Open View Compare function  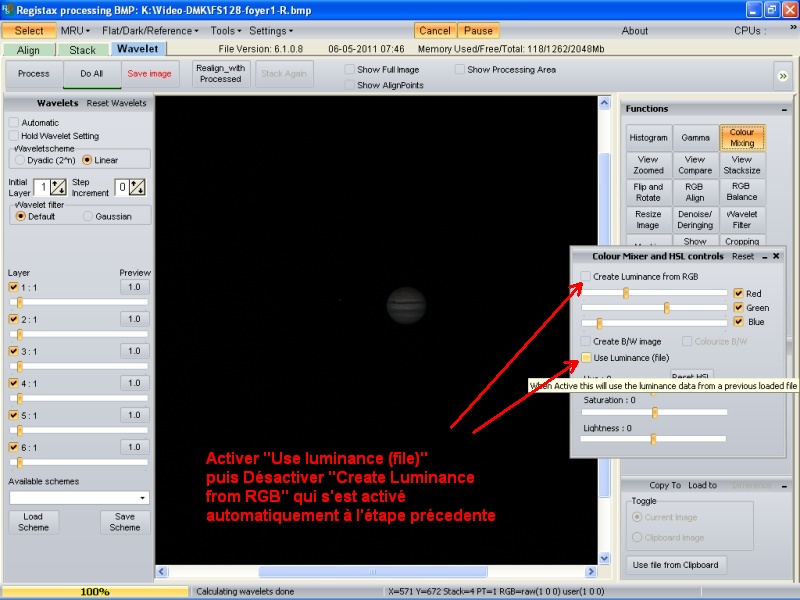(x=695, y=165)
